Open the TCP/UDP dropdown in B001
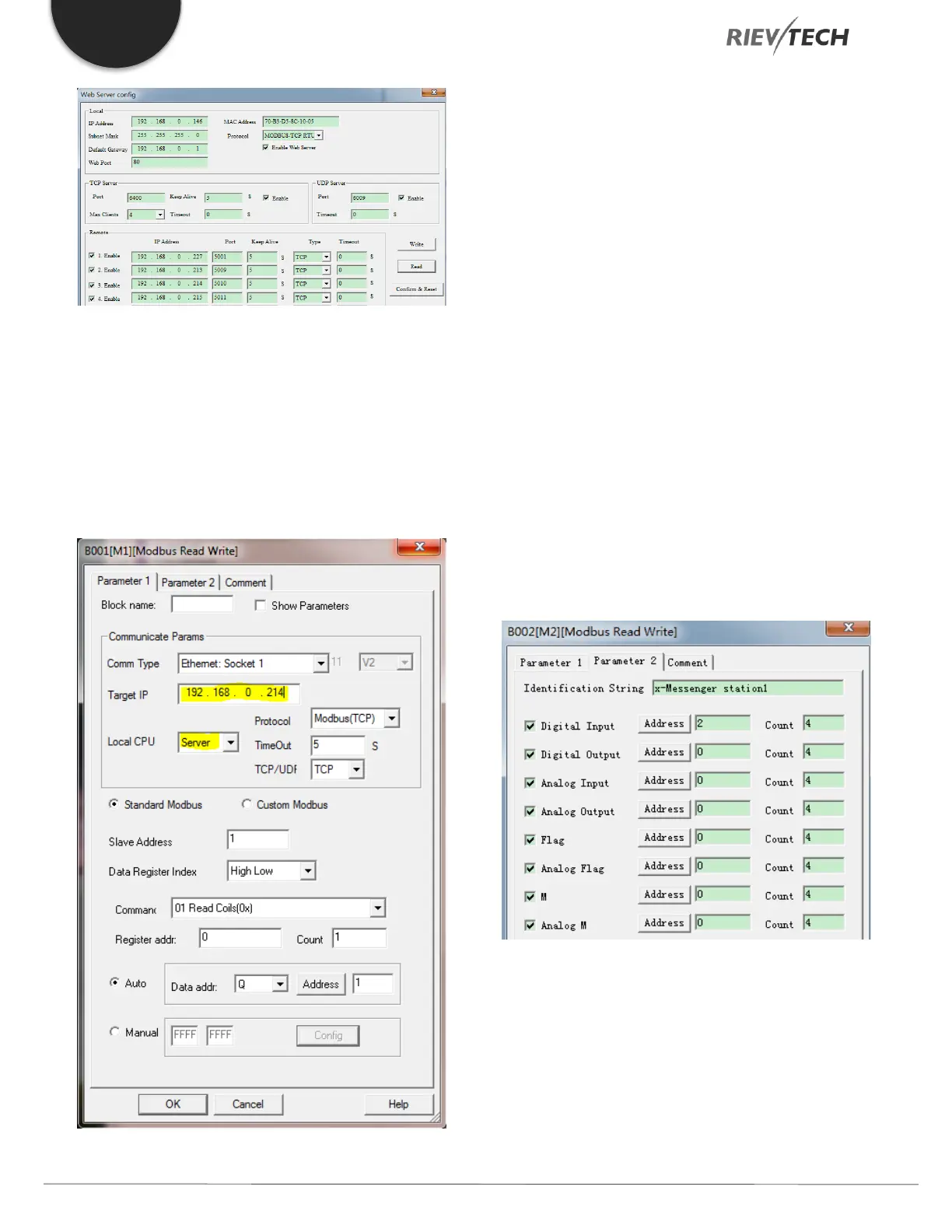The width and height of the screenshot is (952, 1232). click(356, 769)
